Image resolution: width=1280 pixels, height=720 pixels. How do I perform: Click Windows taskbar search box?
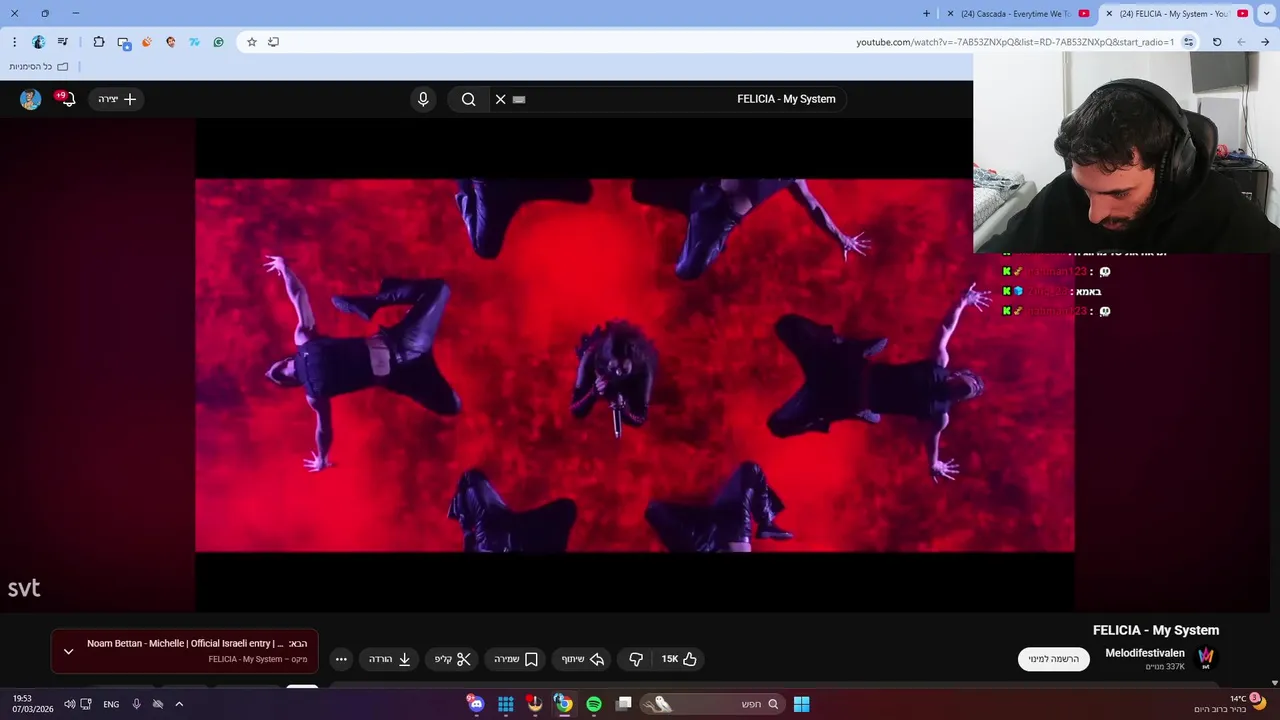click(713, 704)
